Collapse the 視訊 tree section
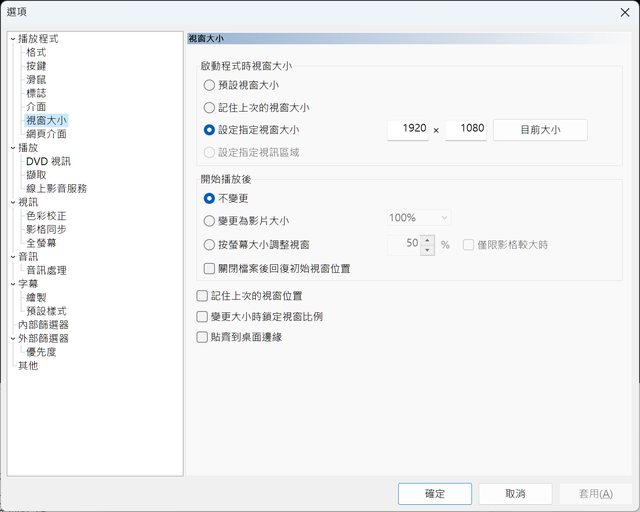This screenshot has width=640, height=512. pos(13,202)
